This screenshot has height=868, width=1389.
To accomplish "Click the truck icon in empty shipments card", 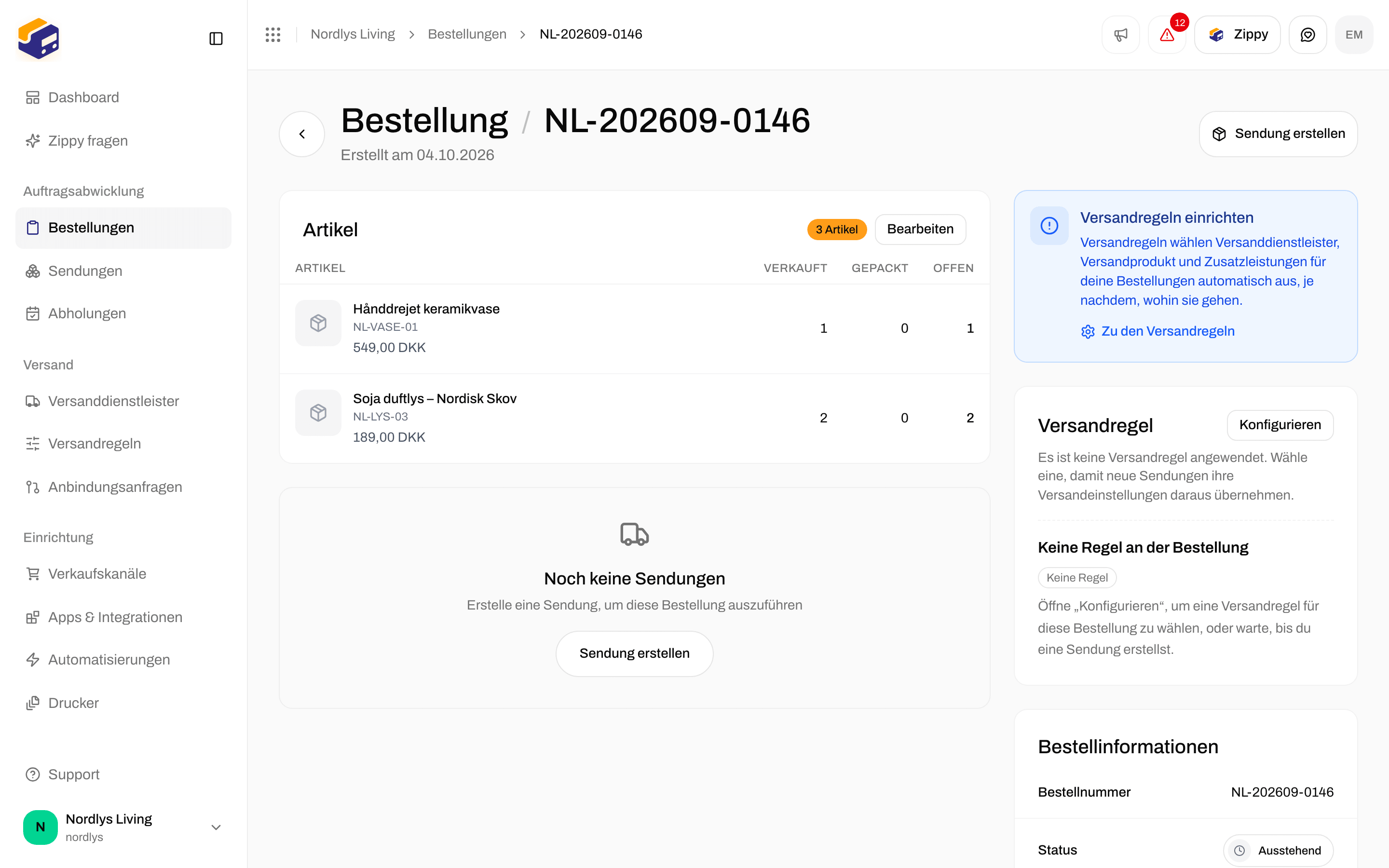I will point(634,534).
